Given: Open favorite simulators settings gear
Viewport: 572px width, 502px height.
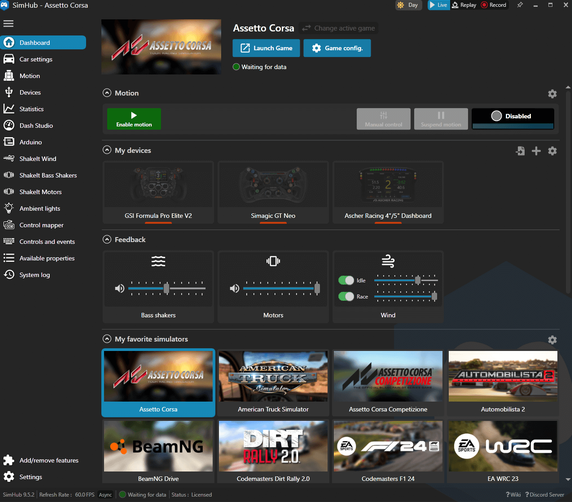Looking at the screenshot, I should tap(552, 340).
